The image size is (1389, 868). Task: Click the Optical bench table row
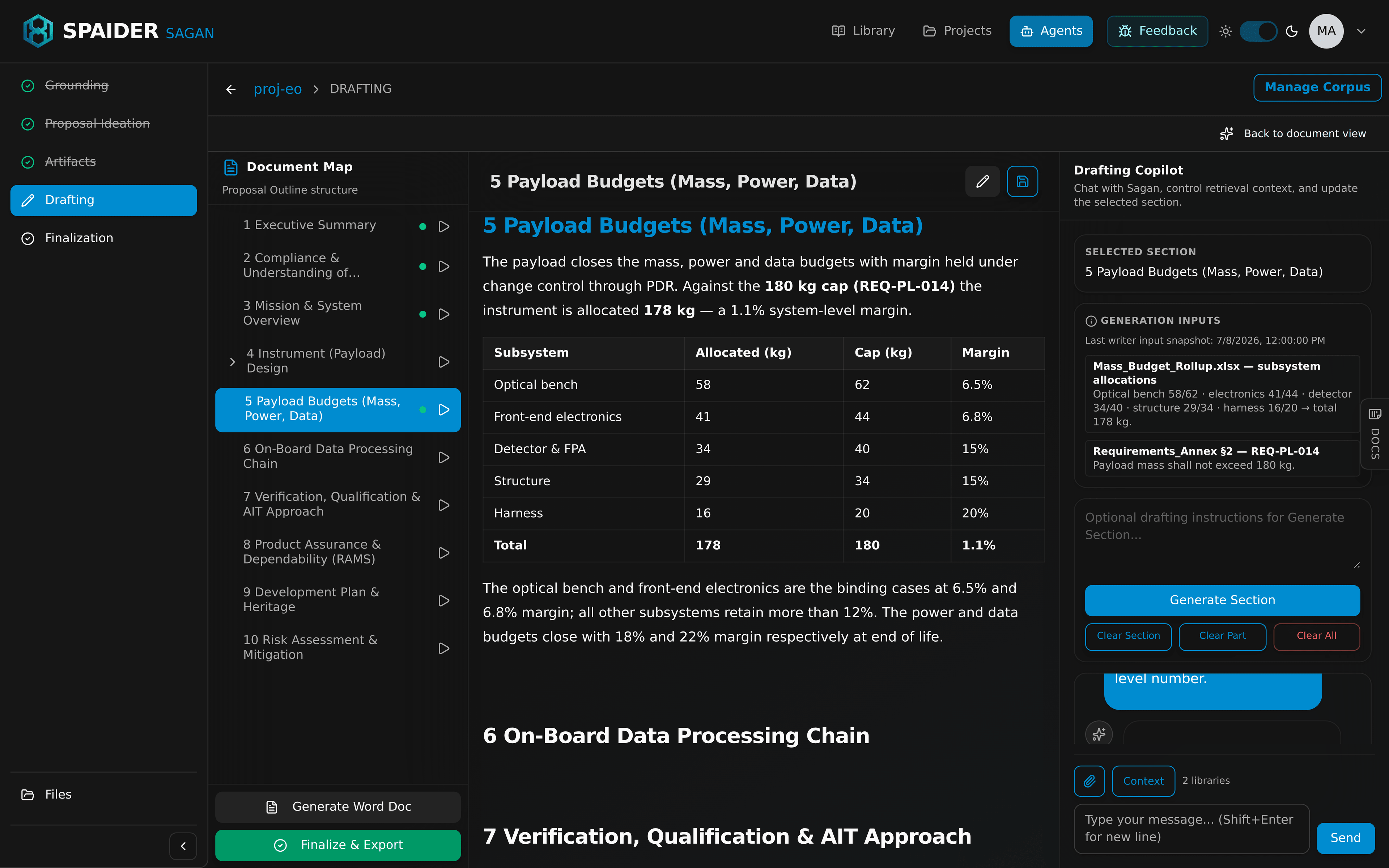click(x=763, y=384)
